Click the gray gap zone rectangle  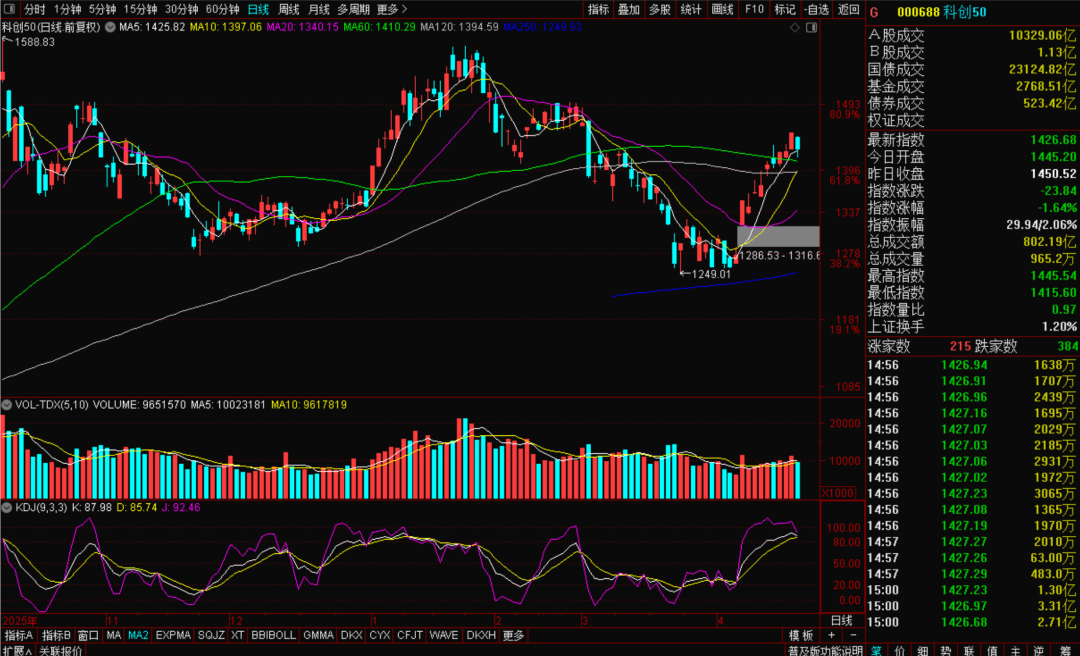(x=778, y=236)
